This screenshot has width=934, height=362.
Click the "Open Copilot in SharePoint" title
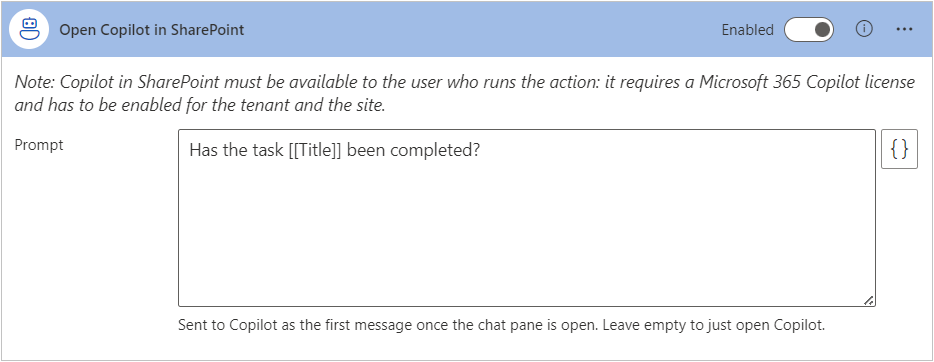[x=151, y=30]
